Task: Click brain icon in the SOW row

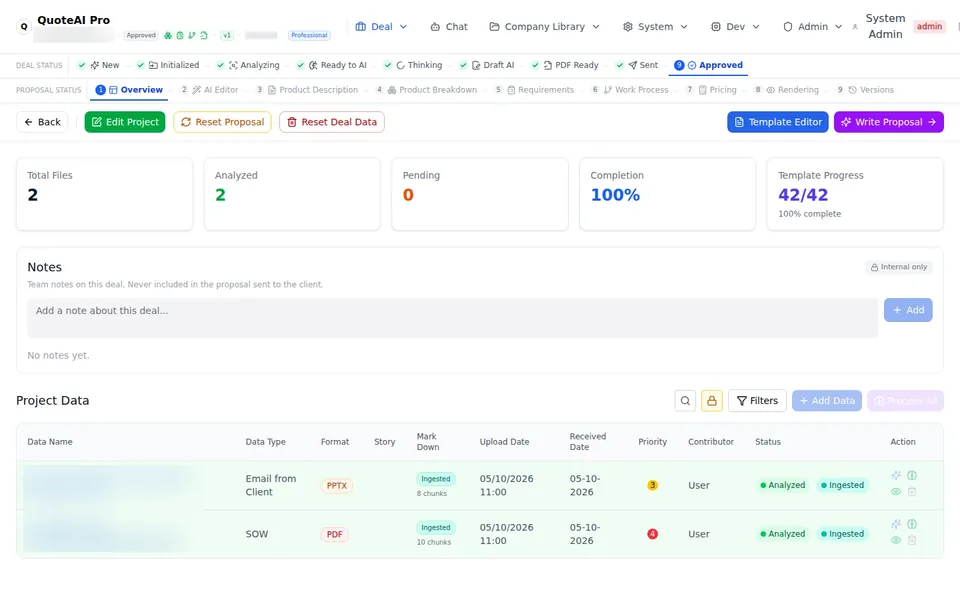Action: click(912, 524)
